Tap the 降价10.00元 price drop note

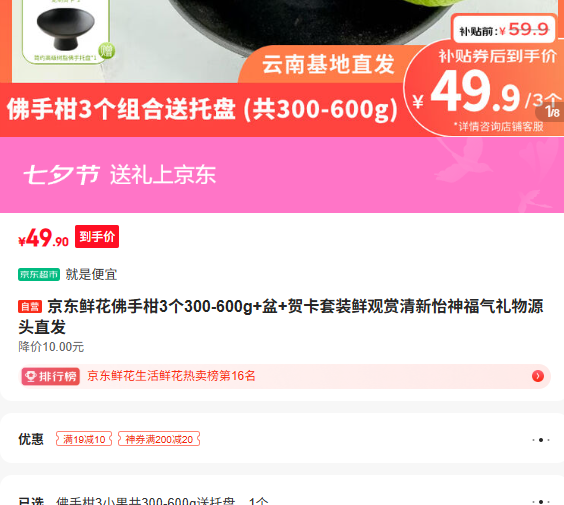[x=51, y=347]
